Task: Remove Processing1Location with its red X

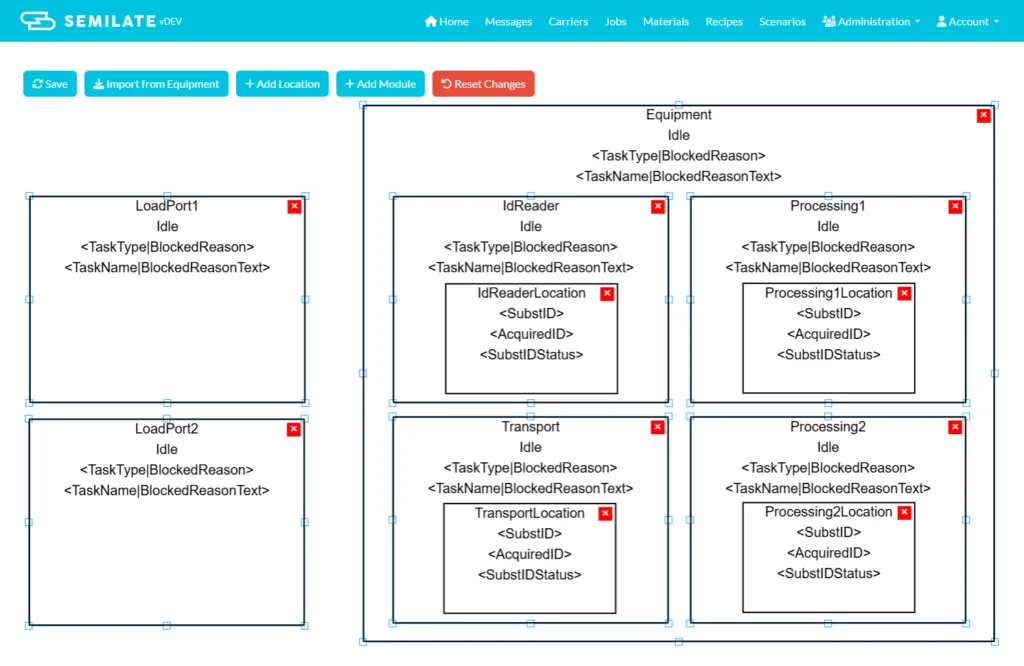Action: (x=904, y=293)
